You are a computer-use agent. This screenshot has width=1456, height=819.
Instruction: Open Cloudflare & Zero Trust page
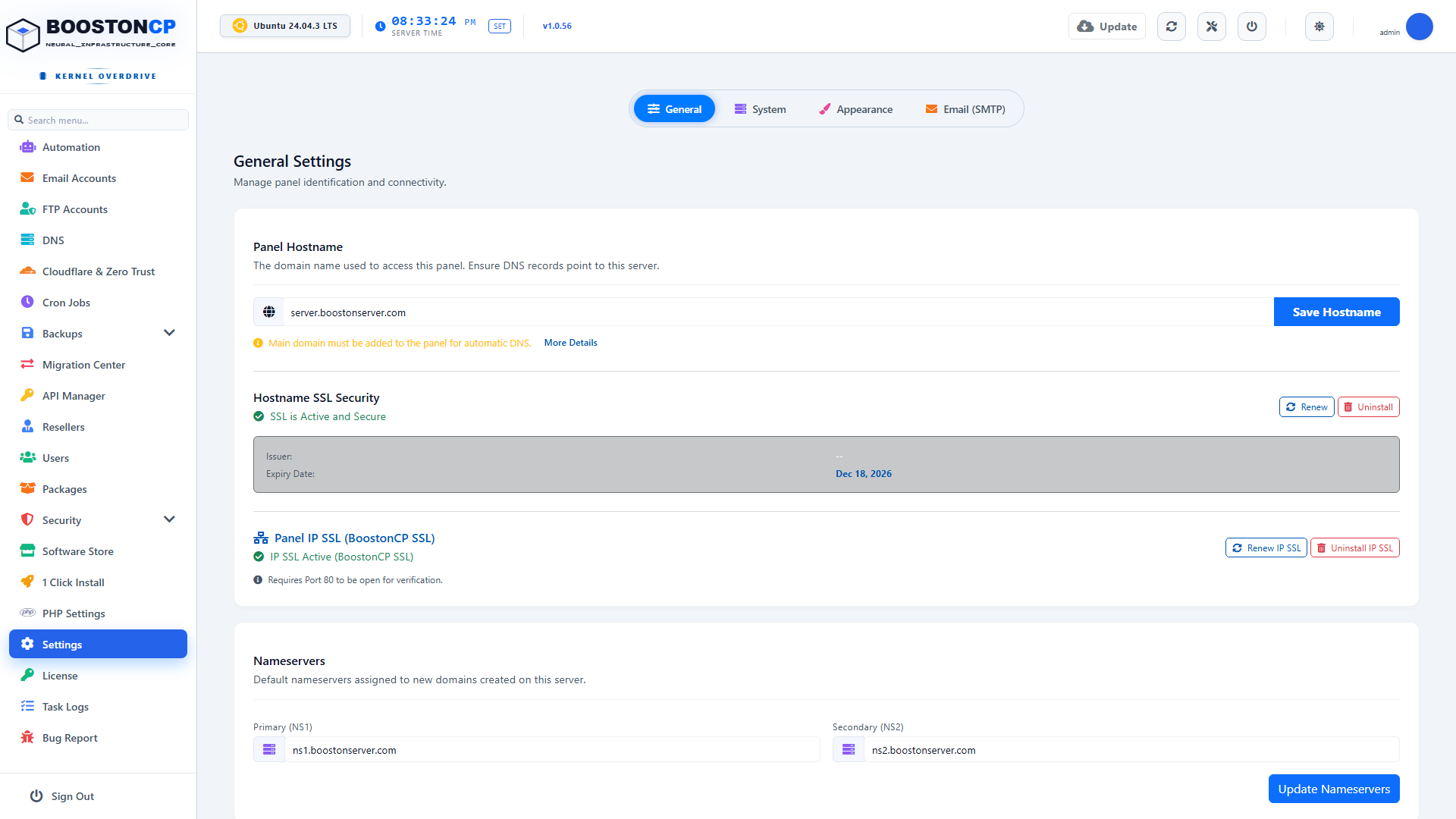[98, 271]
